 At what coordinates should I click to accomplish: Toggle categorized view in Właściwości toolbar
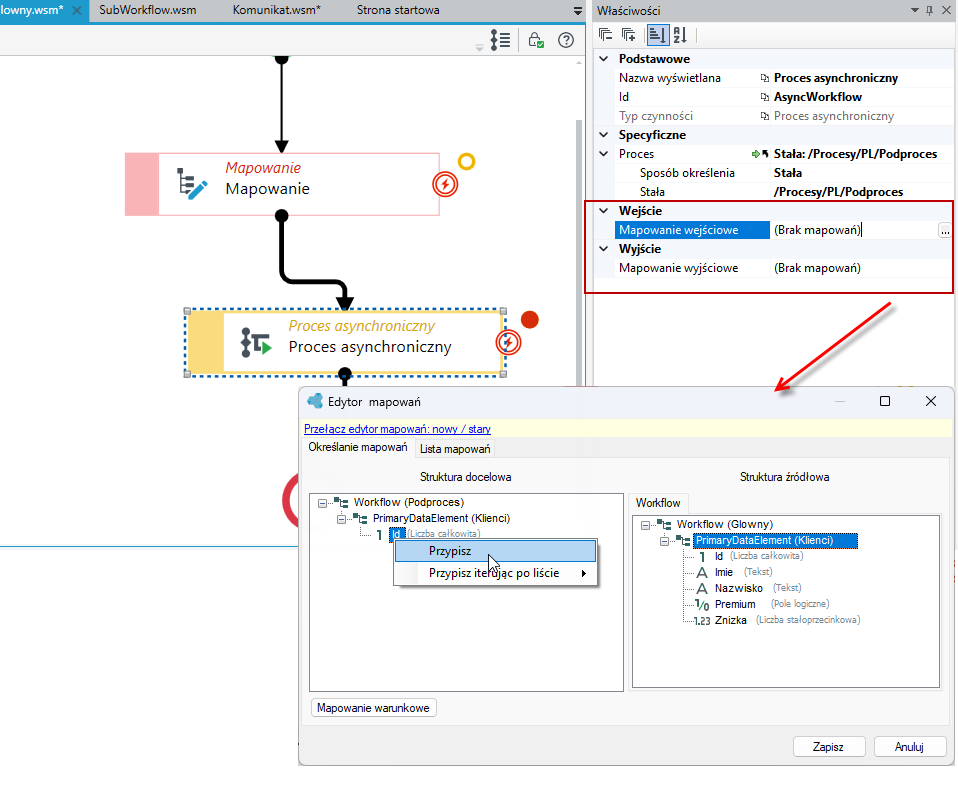click(x=657, y=35)
